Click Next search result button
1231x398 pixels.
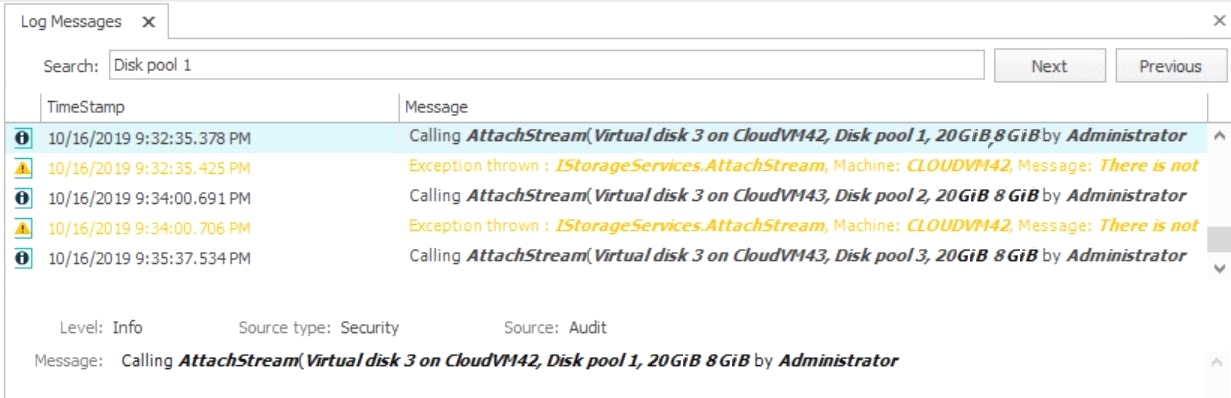point(1049,66)
